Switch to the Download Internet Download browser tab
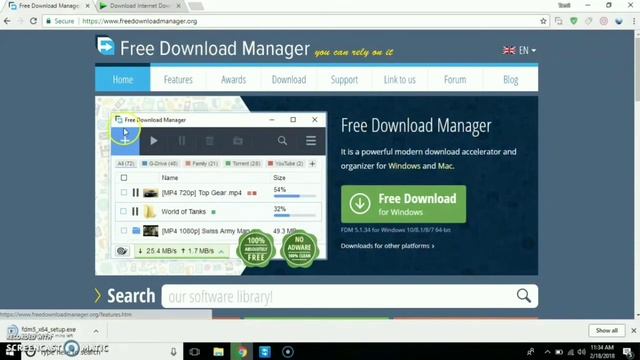 (140, 6)
